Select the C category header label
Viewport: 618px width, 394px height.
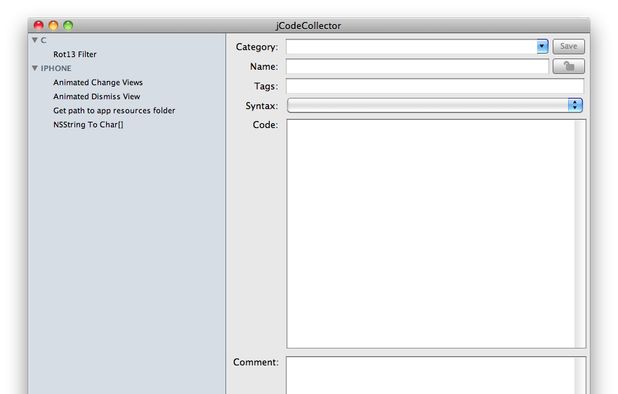(43, 40)
